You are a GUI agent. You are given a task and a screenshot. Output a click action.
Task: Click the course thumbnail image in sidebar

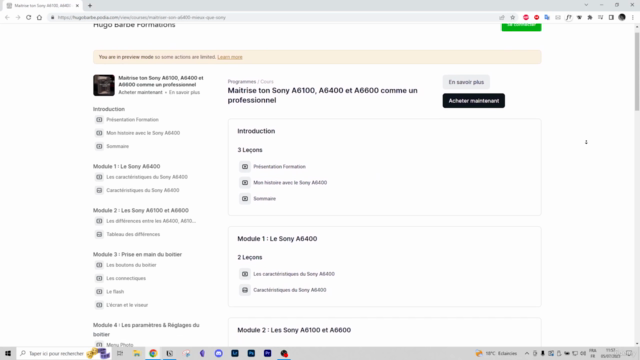(104, 85)
